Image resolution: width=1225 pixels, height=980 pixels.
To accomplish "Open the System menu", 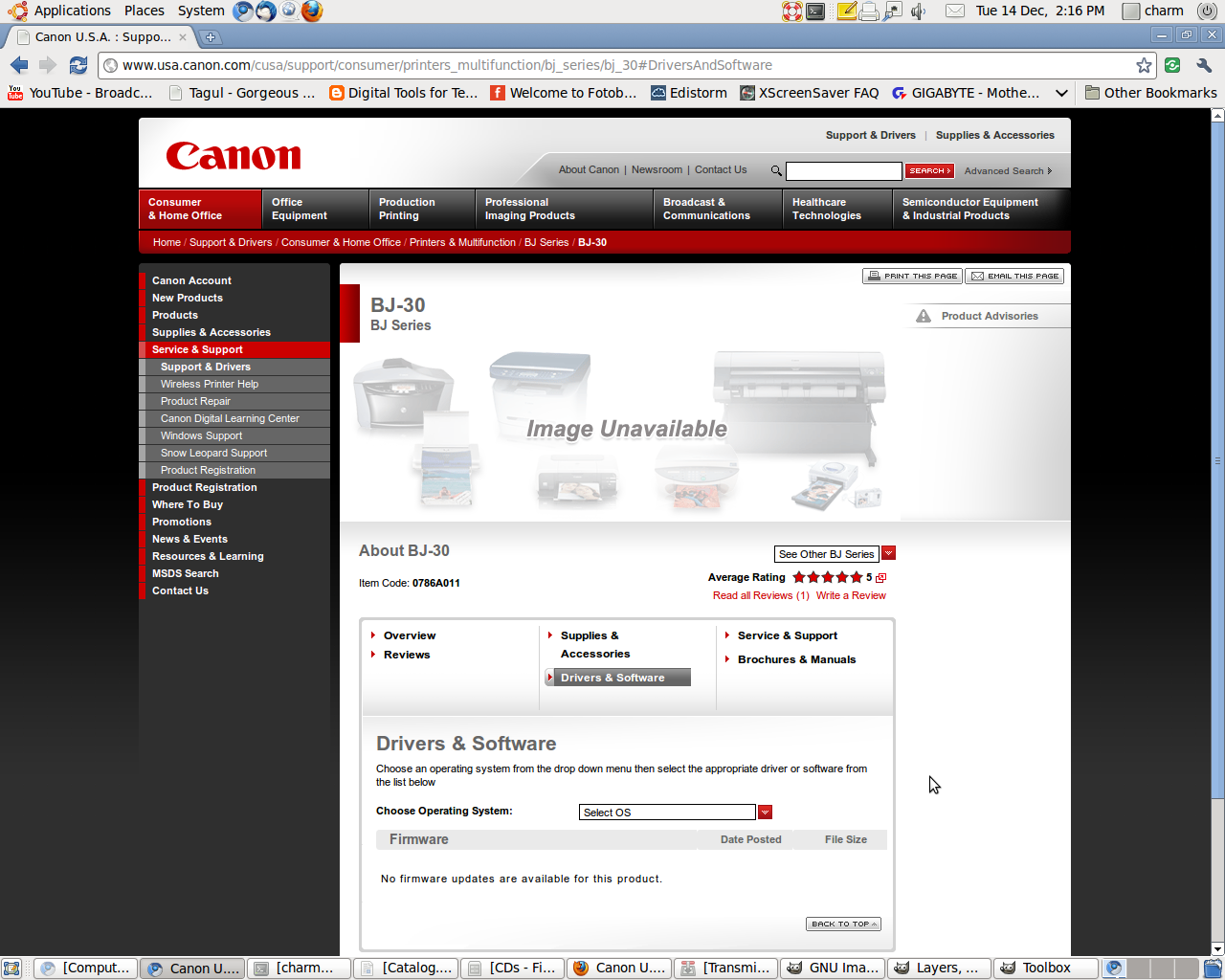I will click(201, 11).
